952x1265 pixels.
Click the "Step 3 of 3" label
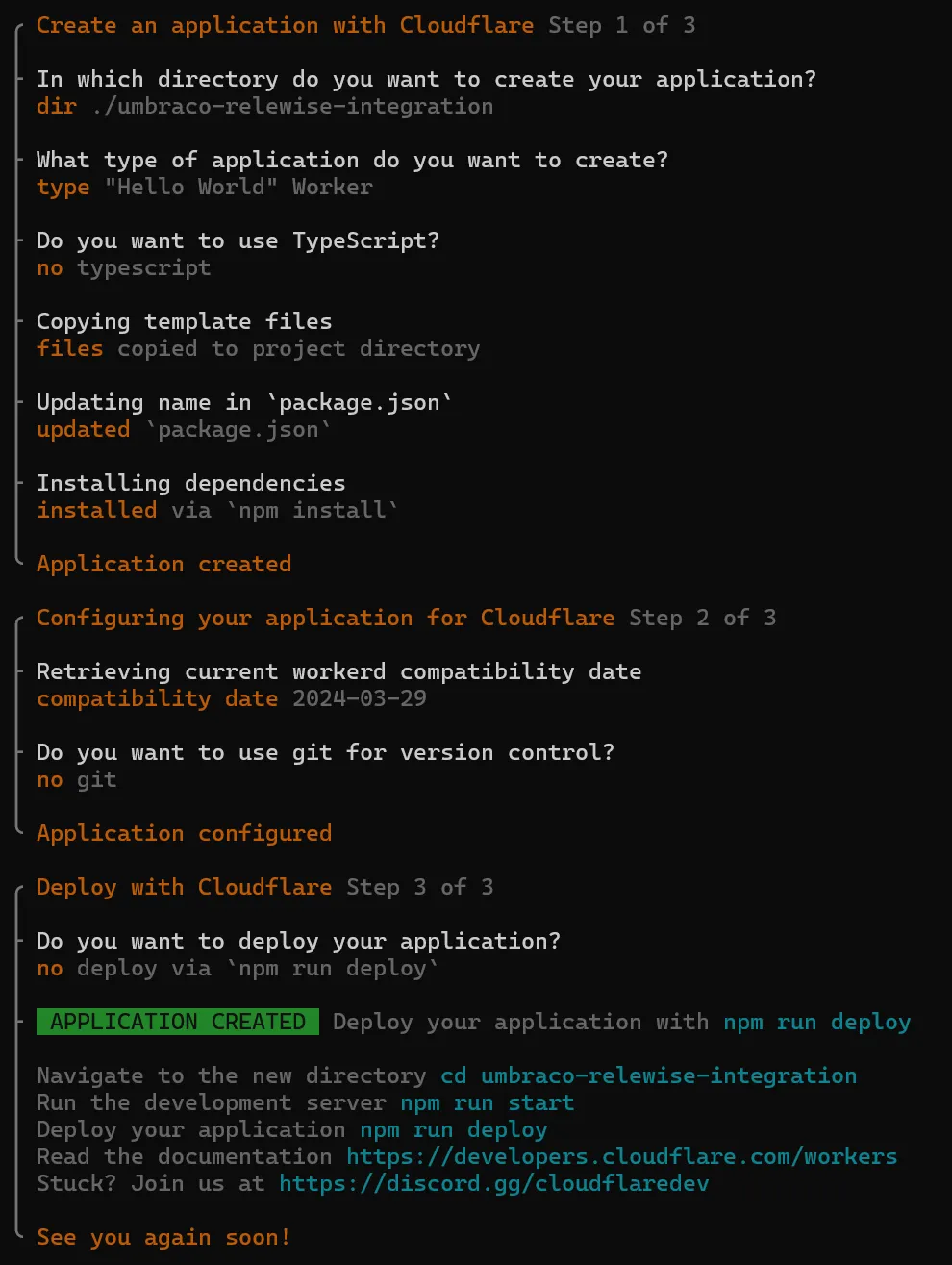tap(419, 887)
